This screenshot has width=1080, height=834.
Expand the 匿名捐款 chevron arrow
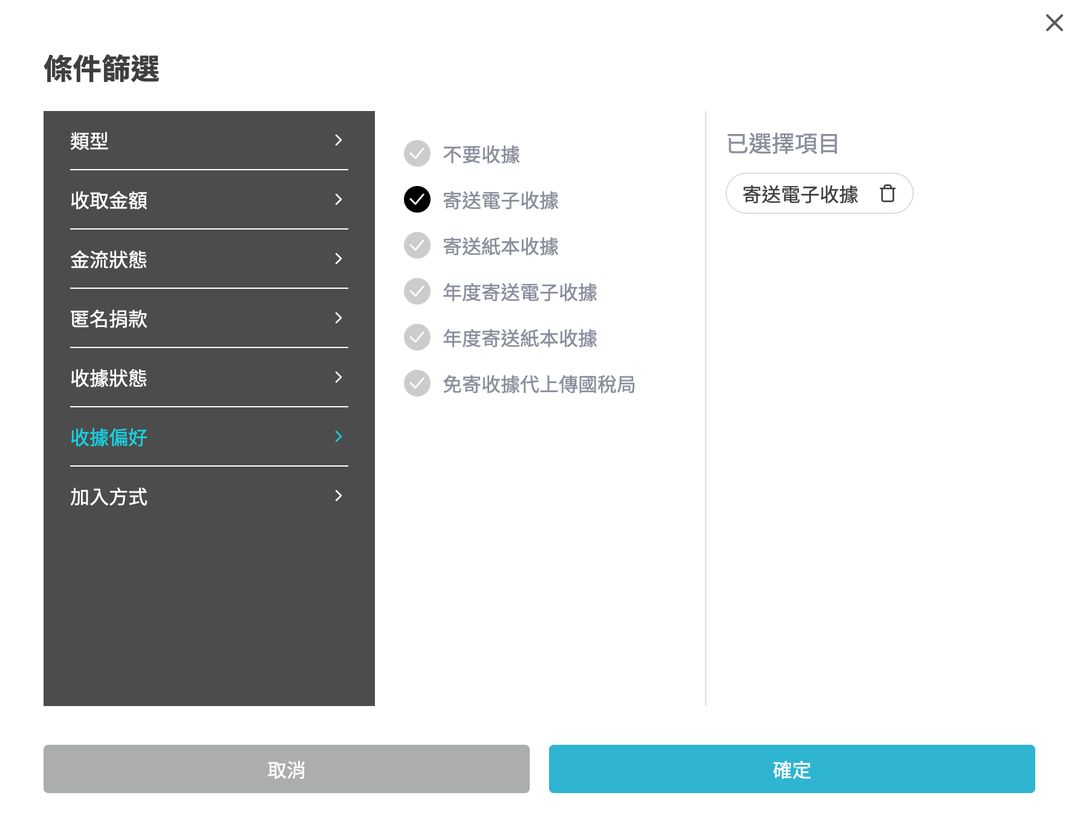(x=338, y=318)
